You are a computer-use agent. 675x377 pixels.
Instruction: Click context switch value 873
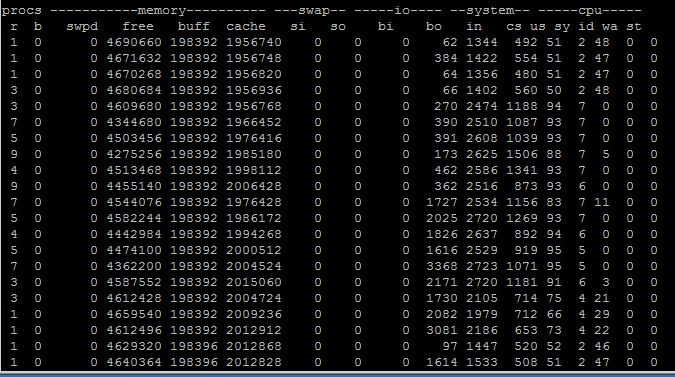point(526,186)
